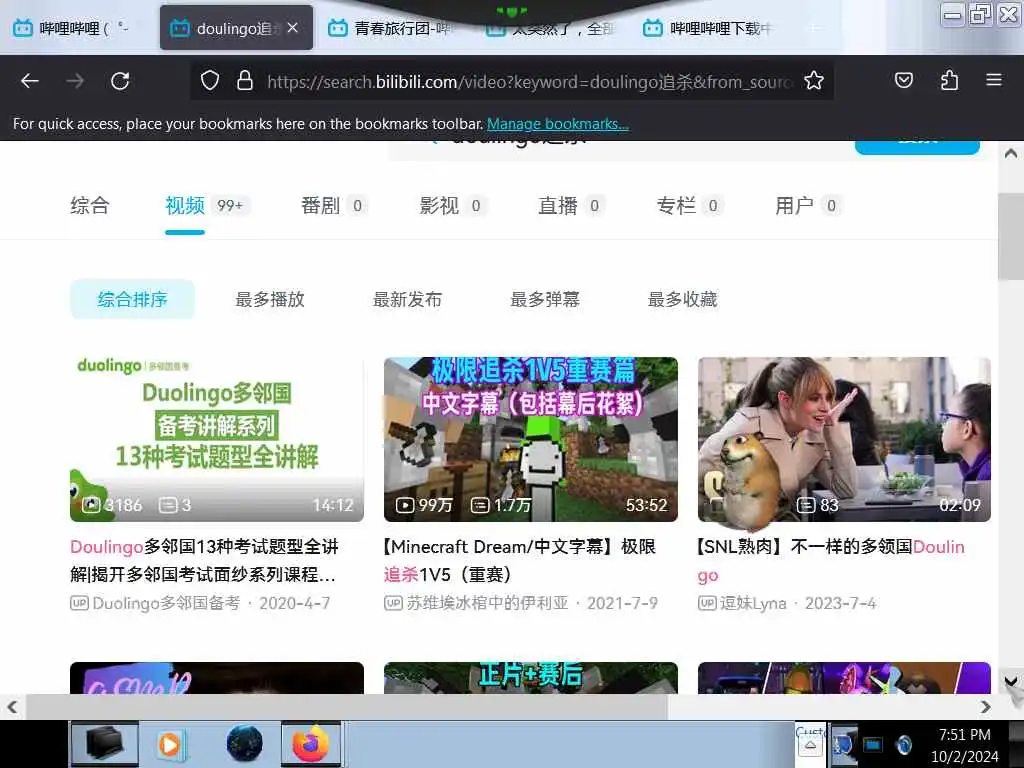Open the extensions puzzle icon
Screen dimensions: 1024x768
pos(949,80)
